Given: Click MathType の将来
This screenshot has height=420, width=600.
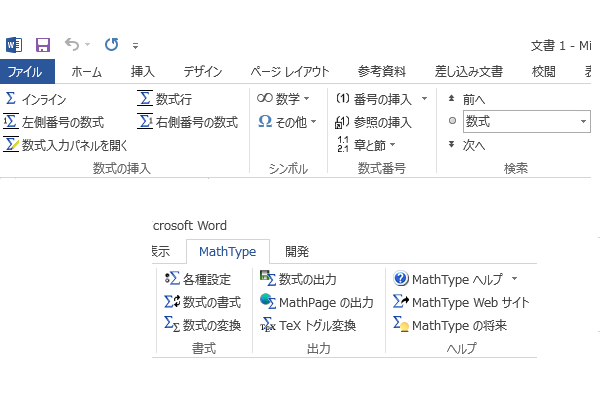Looking at the screenshot, I should tap(450, 325).
